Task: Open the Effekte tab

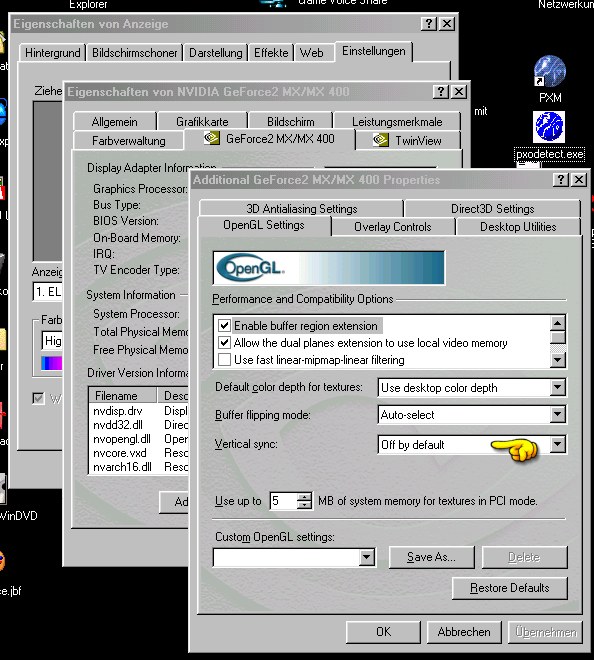Action: 271,53
